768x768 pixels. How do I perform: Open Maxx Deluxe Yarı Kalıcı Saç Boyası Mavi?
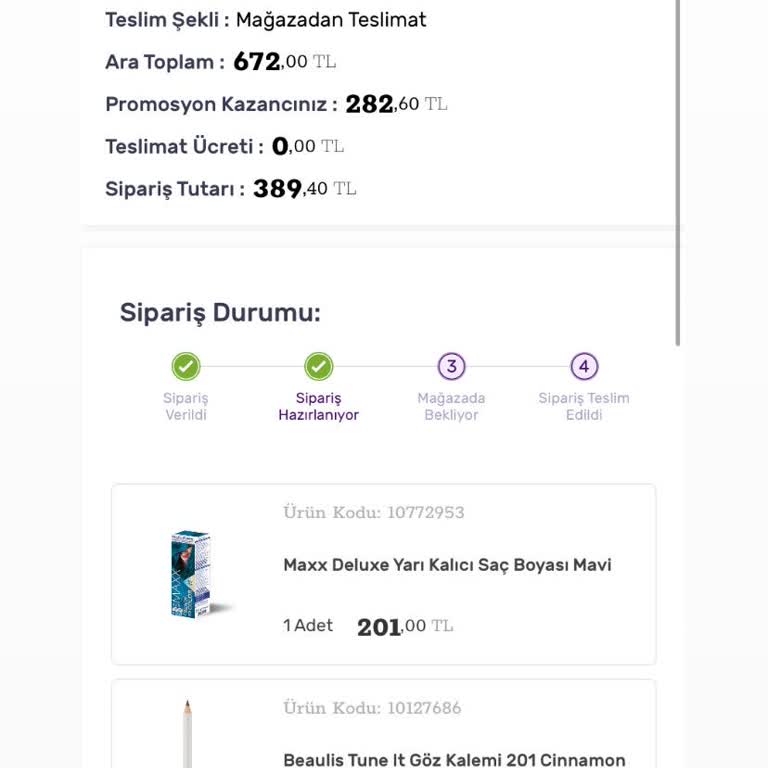pos(447,565)
